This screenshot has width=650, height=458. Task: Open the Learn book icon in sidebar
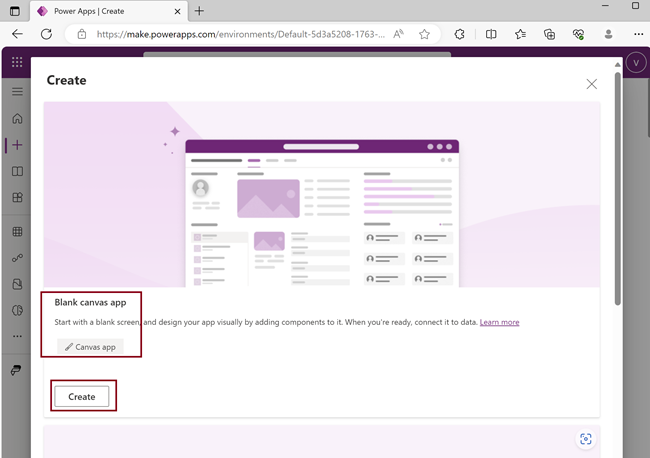tap(17, 171)
